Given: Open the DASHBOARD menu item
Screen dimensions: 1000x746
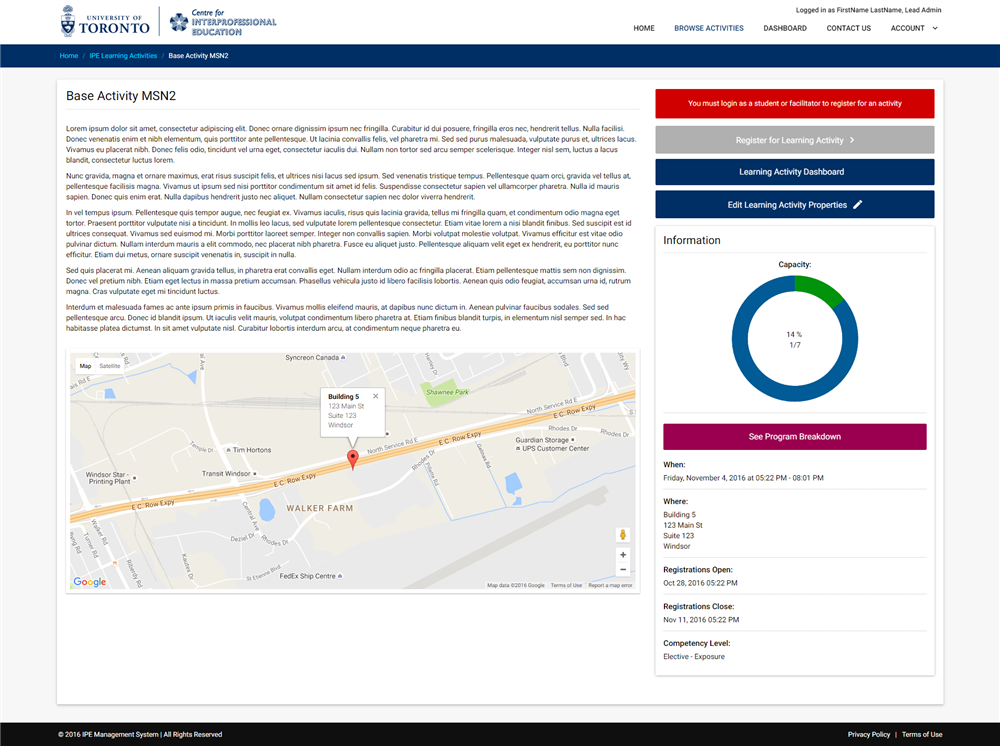Looking at the screenshot, I should coord(784,28).
